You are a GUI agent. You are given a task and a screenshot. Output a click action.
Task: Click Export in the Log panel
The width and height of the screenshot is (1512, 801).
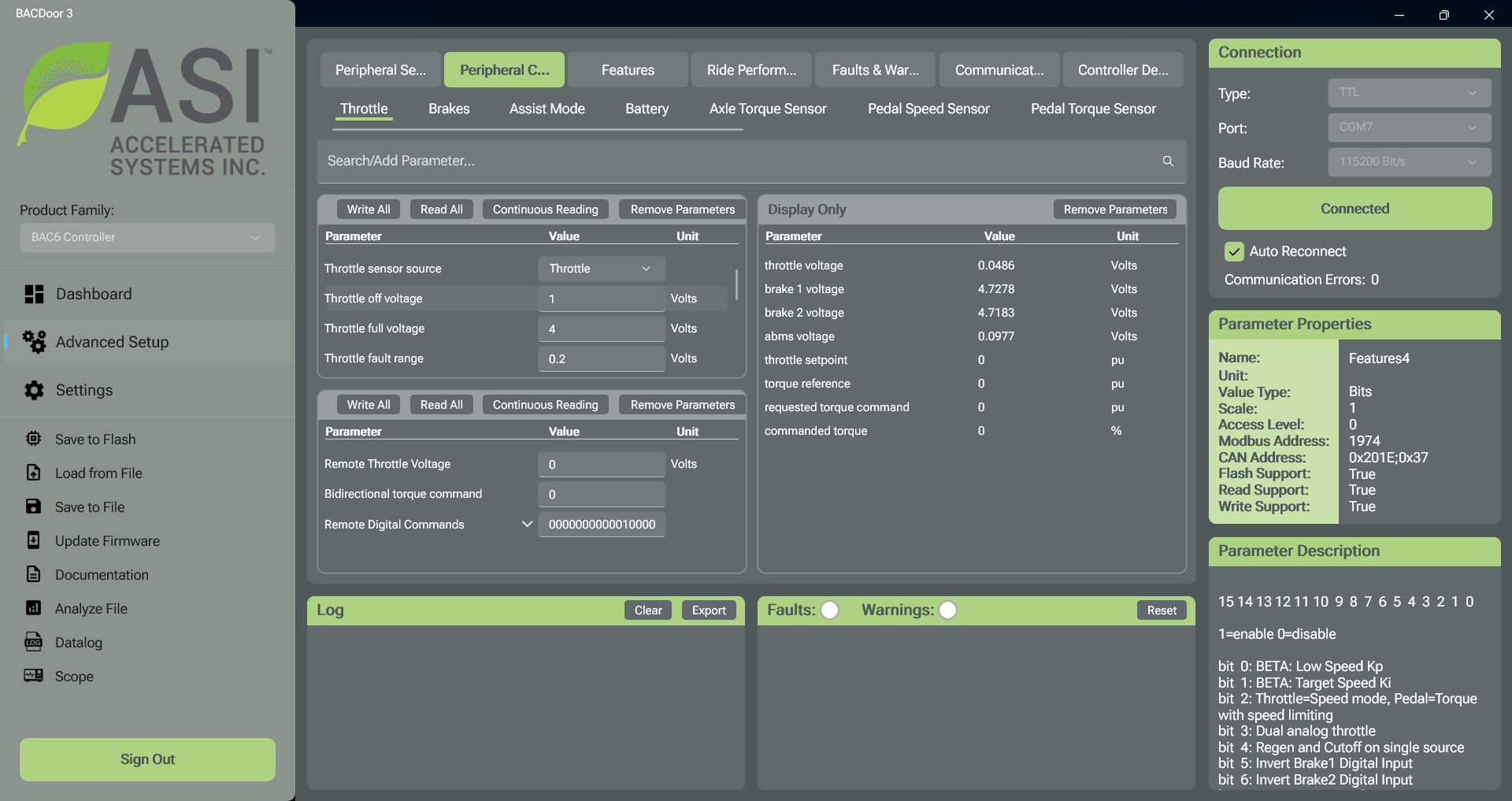709,610
